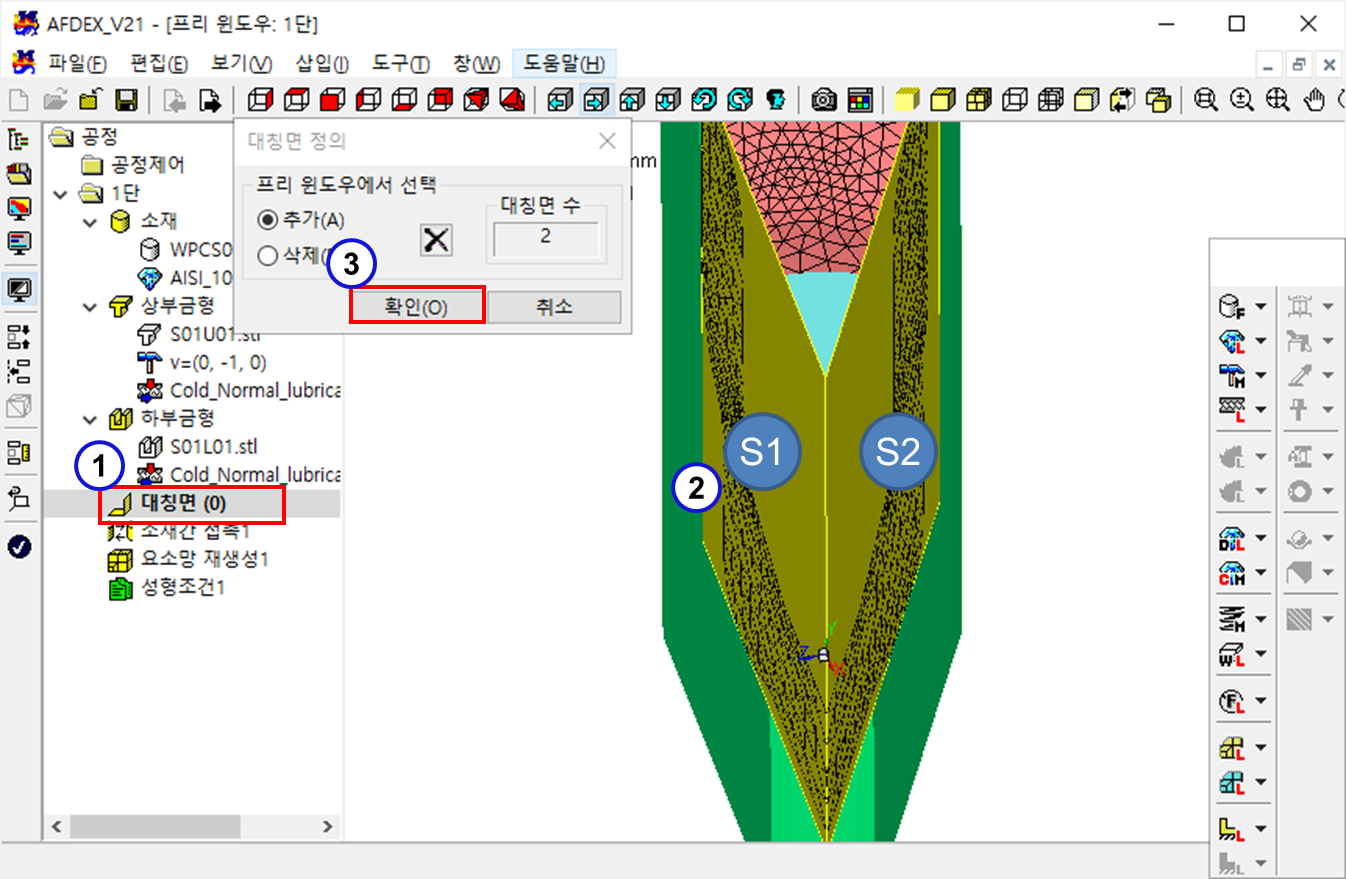Open dropdown arrow beside the F cylinder icon
This screenshot has width=1346, height=879.
click(1260, 307)
